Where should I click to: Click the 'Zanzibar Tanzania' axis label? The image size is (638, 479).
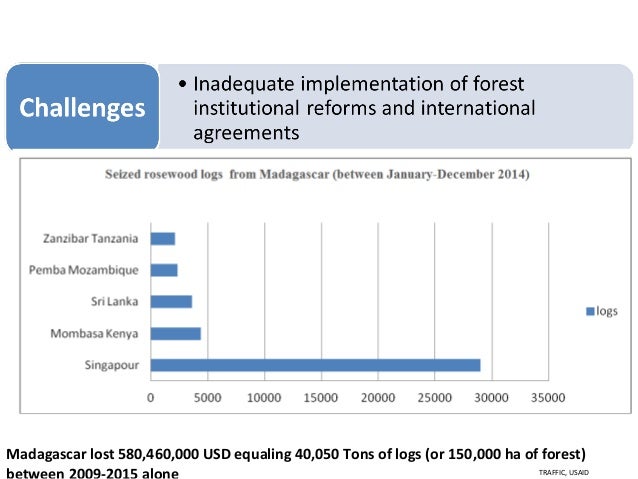(91, 238)
